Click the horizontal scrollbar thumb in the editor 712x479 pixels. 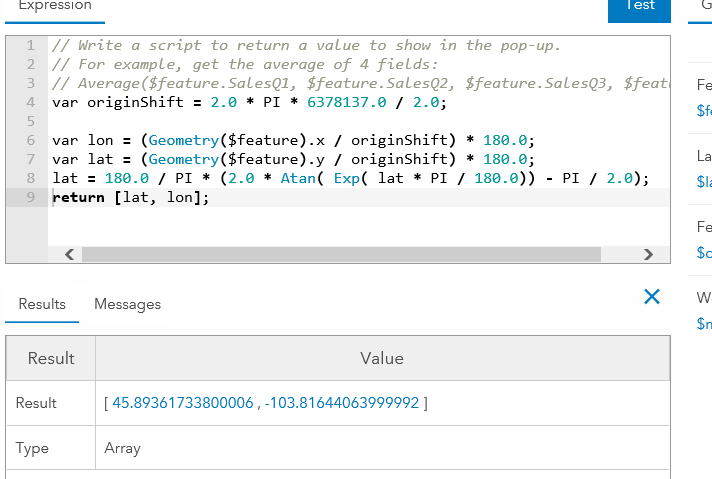340,254
